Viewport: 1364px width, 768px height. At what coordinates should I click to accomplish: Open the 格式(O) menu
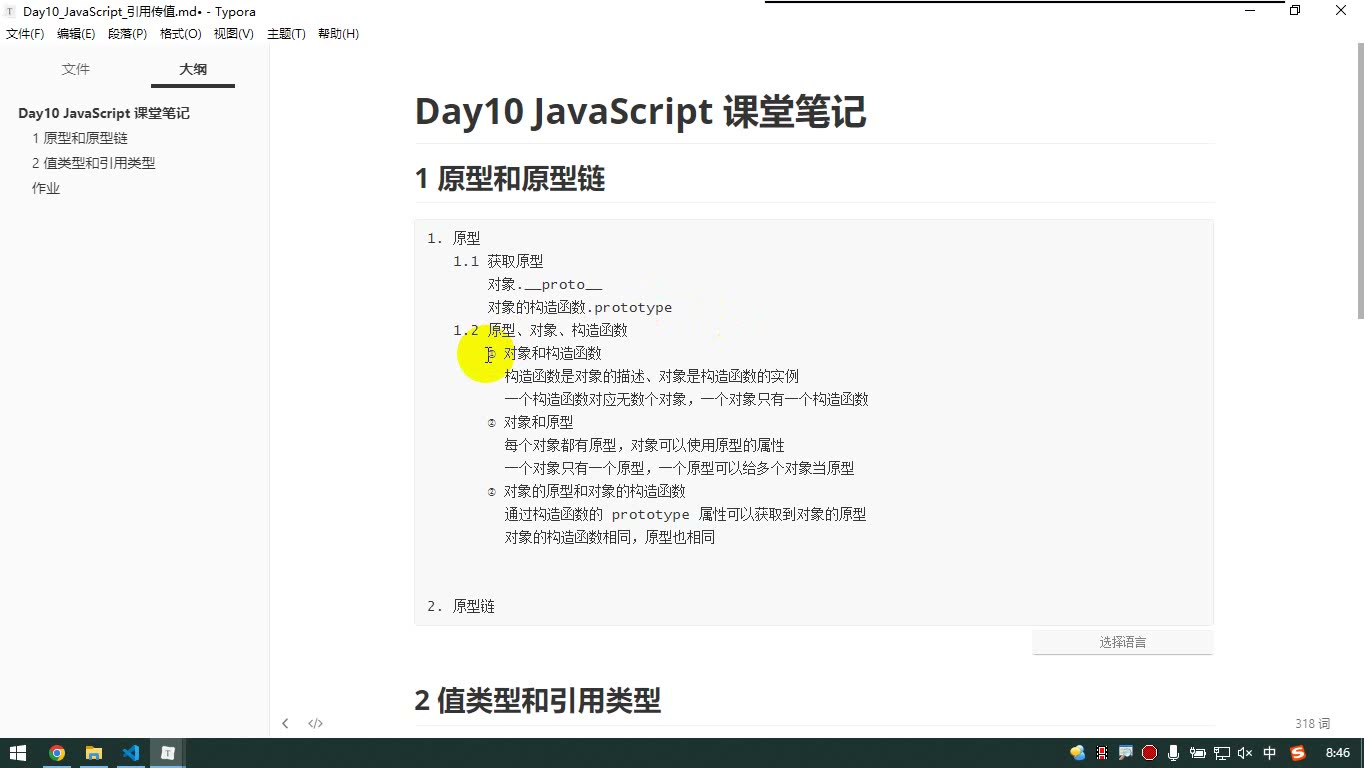(181, 34)
